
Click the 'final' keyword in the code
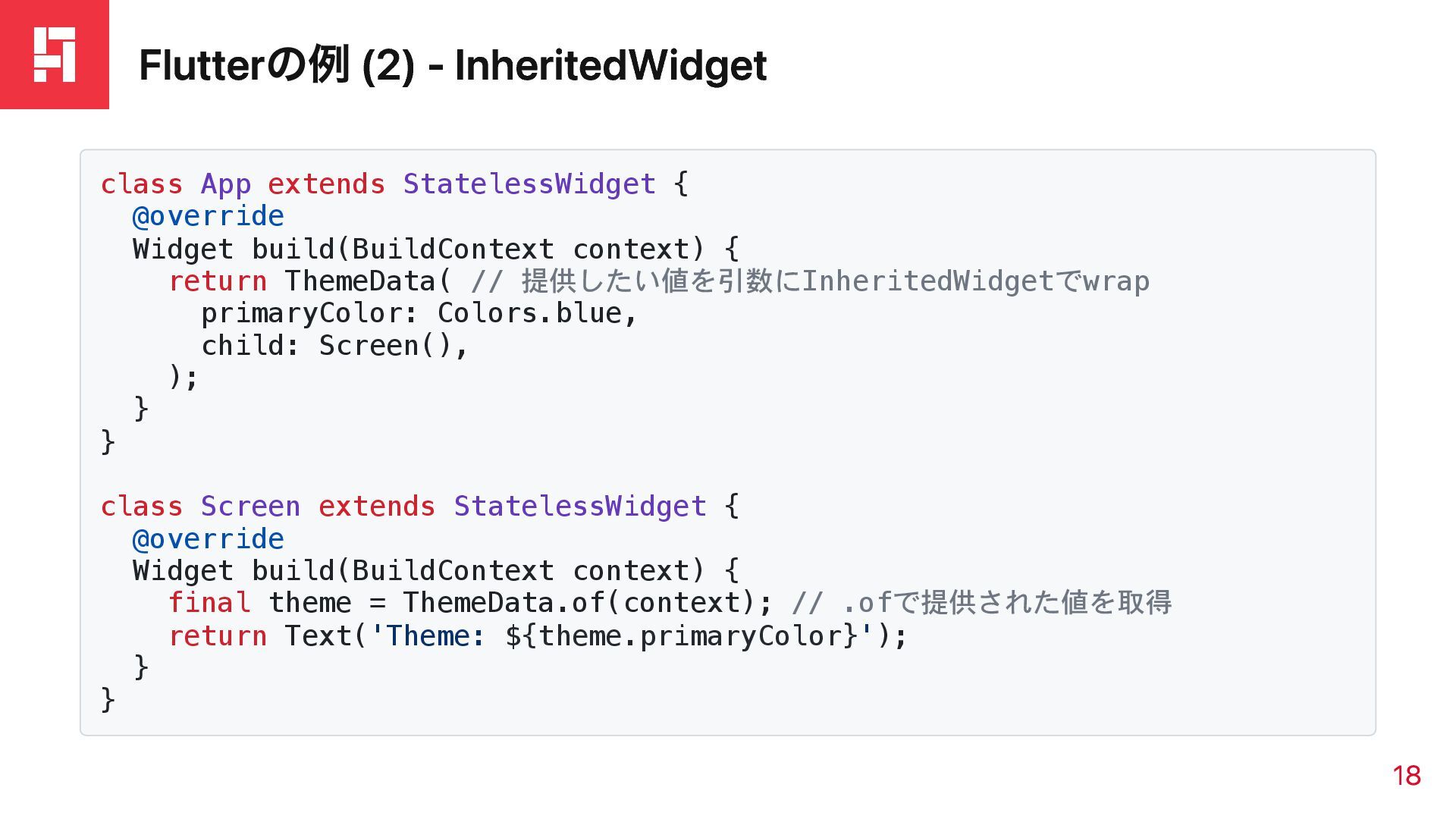[209, 603]
